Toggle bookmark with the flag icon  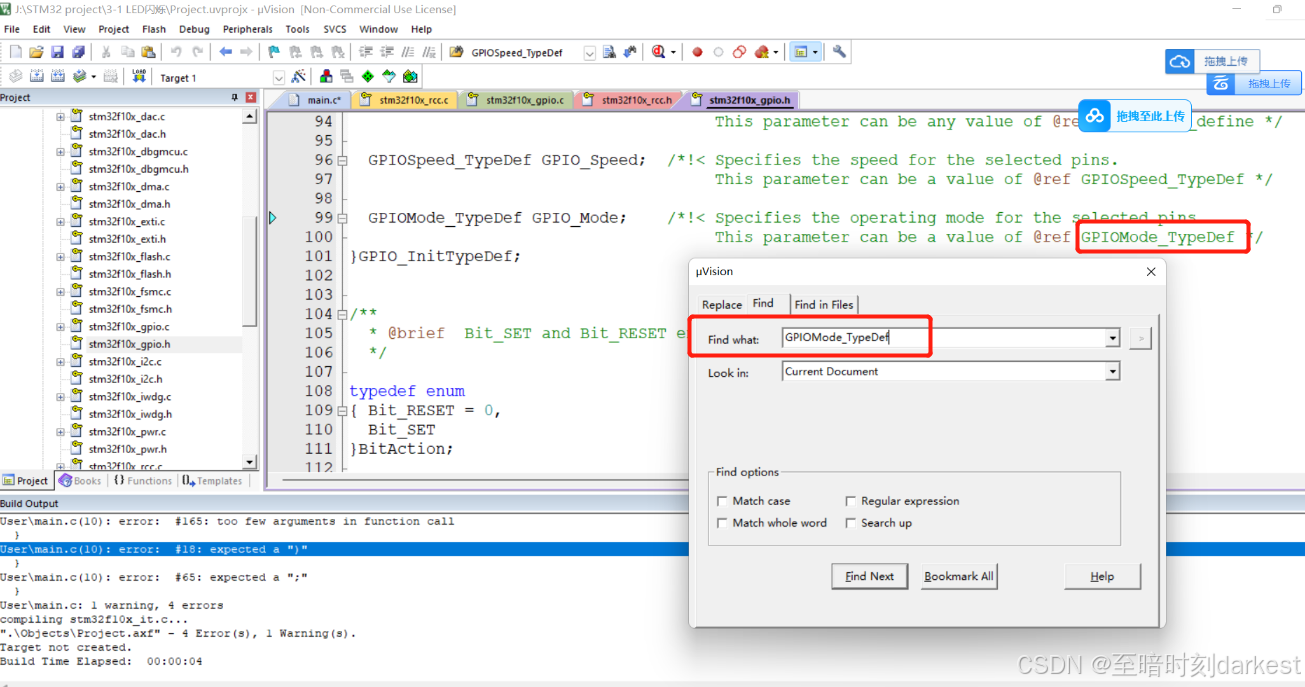click(x=274, y=52)
